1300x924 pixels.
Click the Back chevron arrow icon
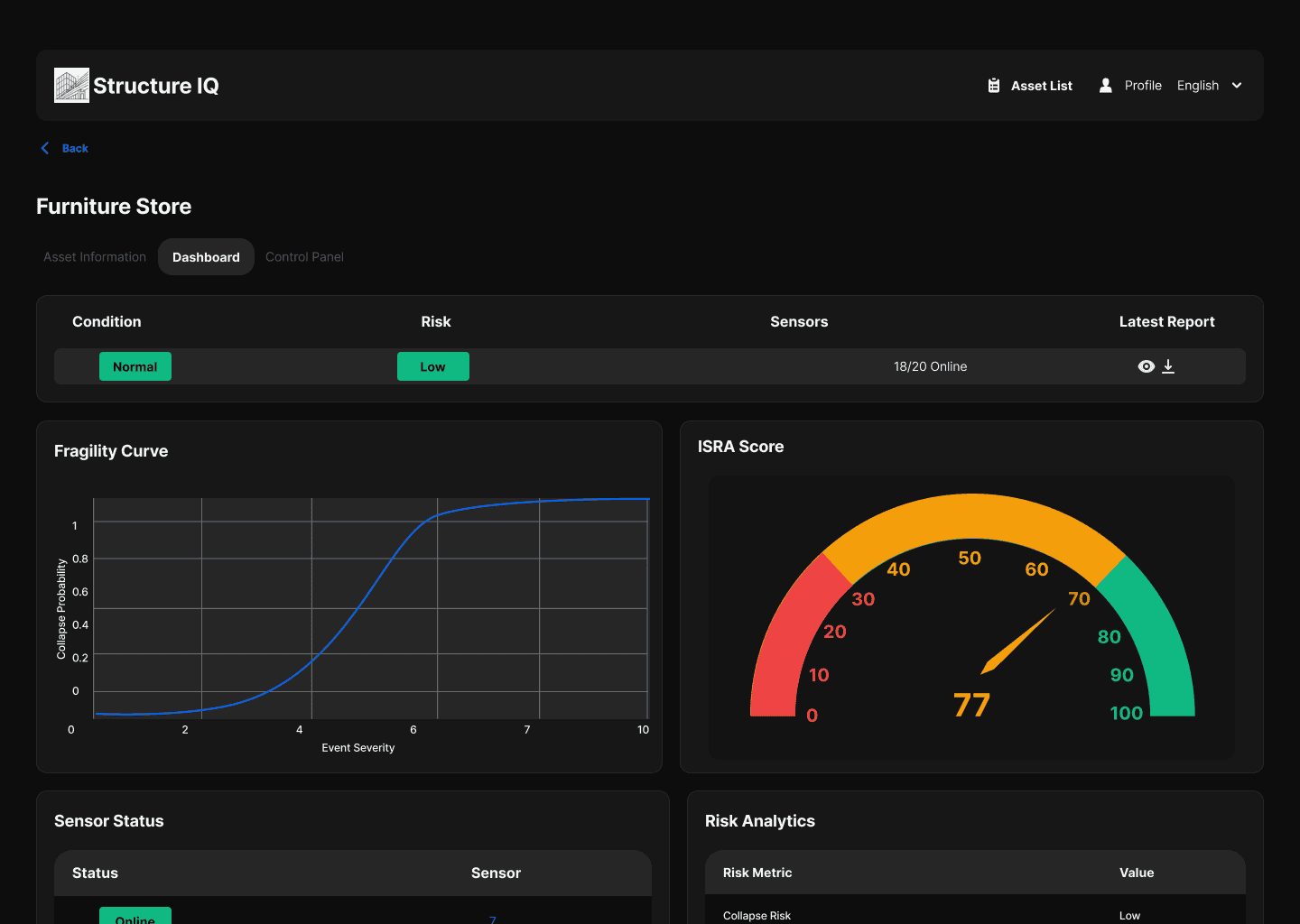point(45,148)
